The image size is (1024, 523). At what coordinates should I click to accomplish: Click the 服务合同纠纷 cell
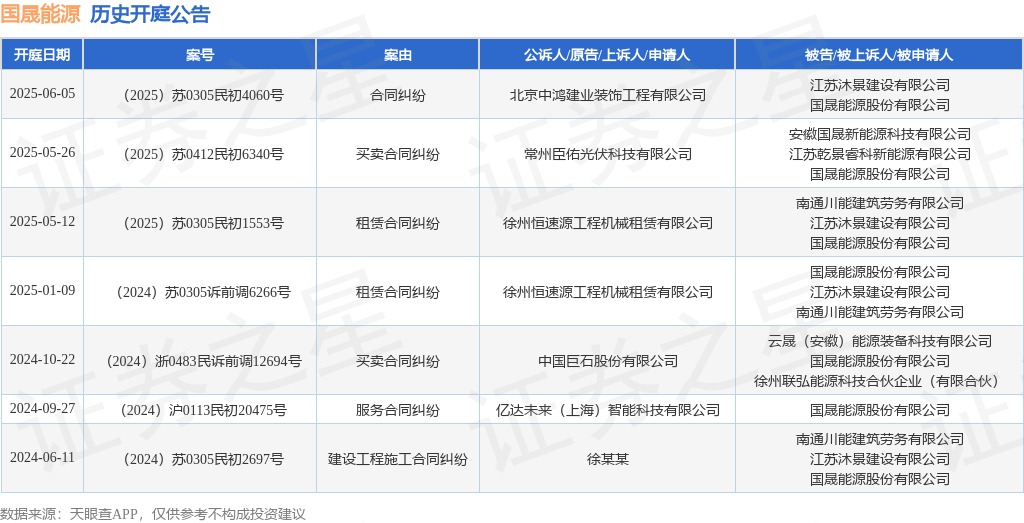[x=398, y=411]
